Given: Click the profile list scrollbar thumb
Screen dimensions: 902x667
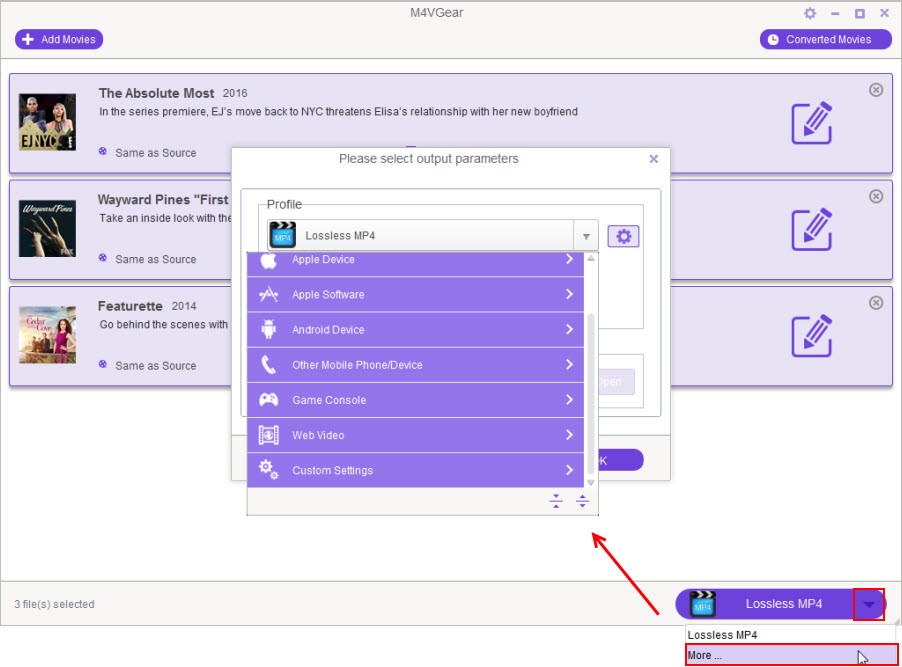Looking at the screenshot, I should pos(590,393).
